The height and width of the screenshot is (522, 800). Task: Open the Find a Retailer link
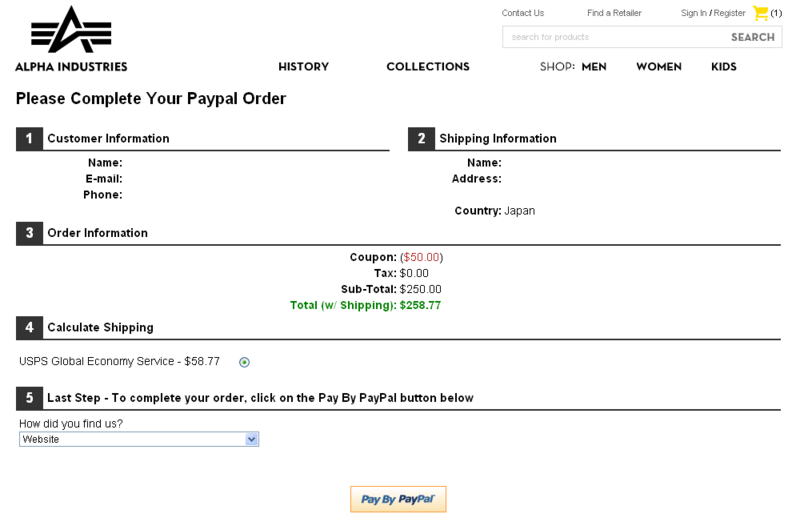[614, 13]
